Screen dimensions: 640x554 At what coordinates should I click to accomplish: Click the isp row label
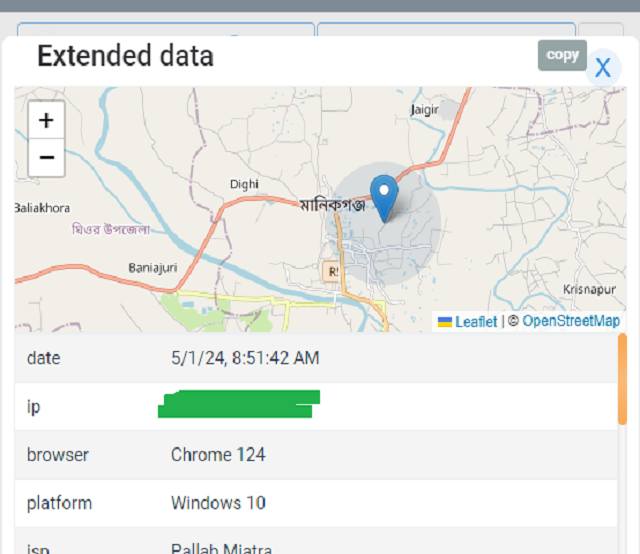[37, 548]
